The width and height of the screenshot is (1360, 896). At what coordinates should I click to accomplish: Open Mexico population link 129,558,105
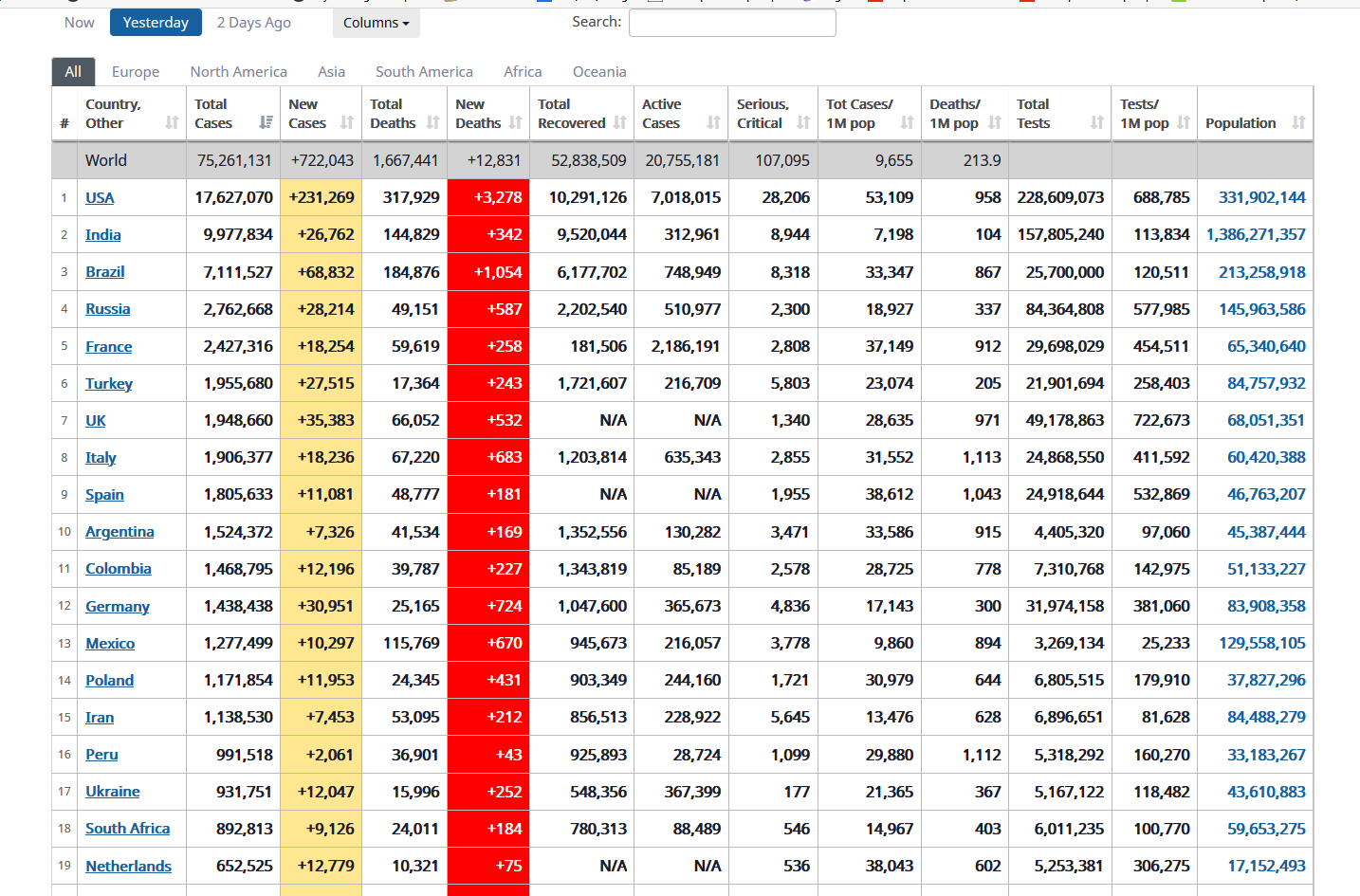[1262, 644]
